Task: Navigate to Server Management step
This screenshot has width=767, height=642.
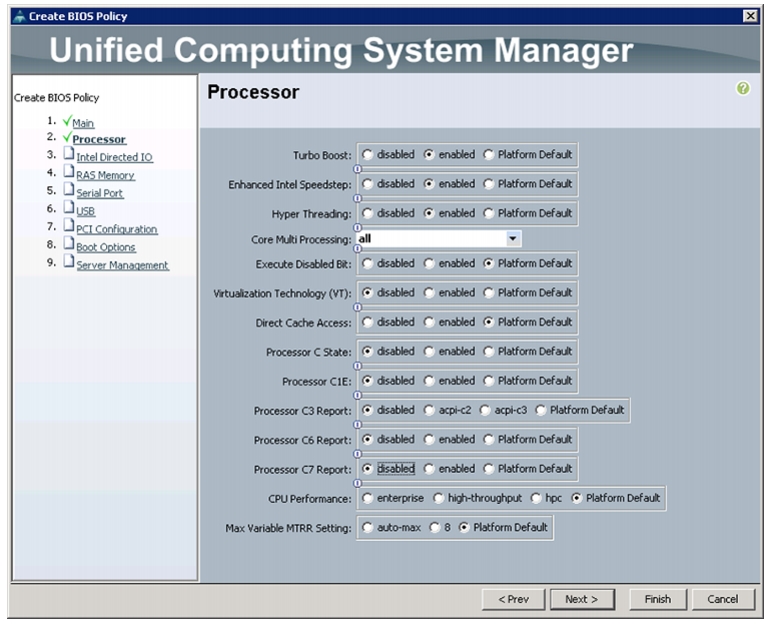Action: [122, 265]
